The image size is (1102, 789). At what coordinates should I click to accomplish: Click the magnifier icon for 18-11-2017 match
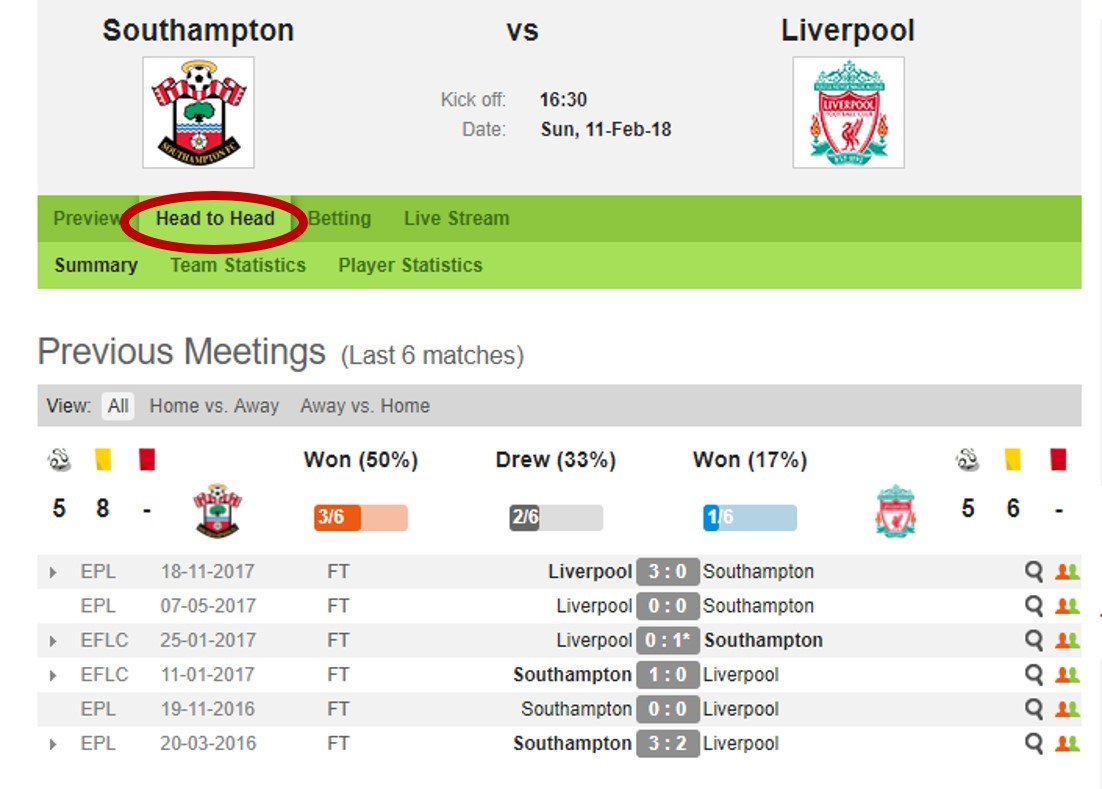pos(1033,571)
